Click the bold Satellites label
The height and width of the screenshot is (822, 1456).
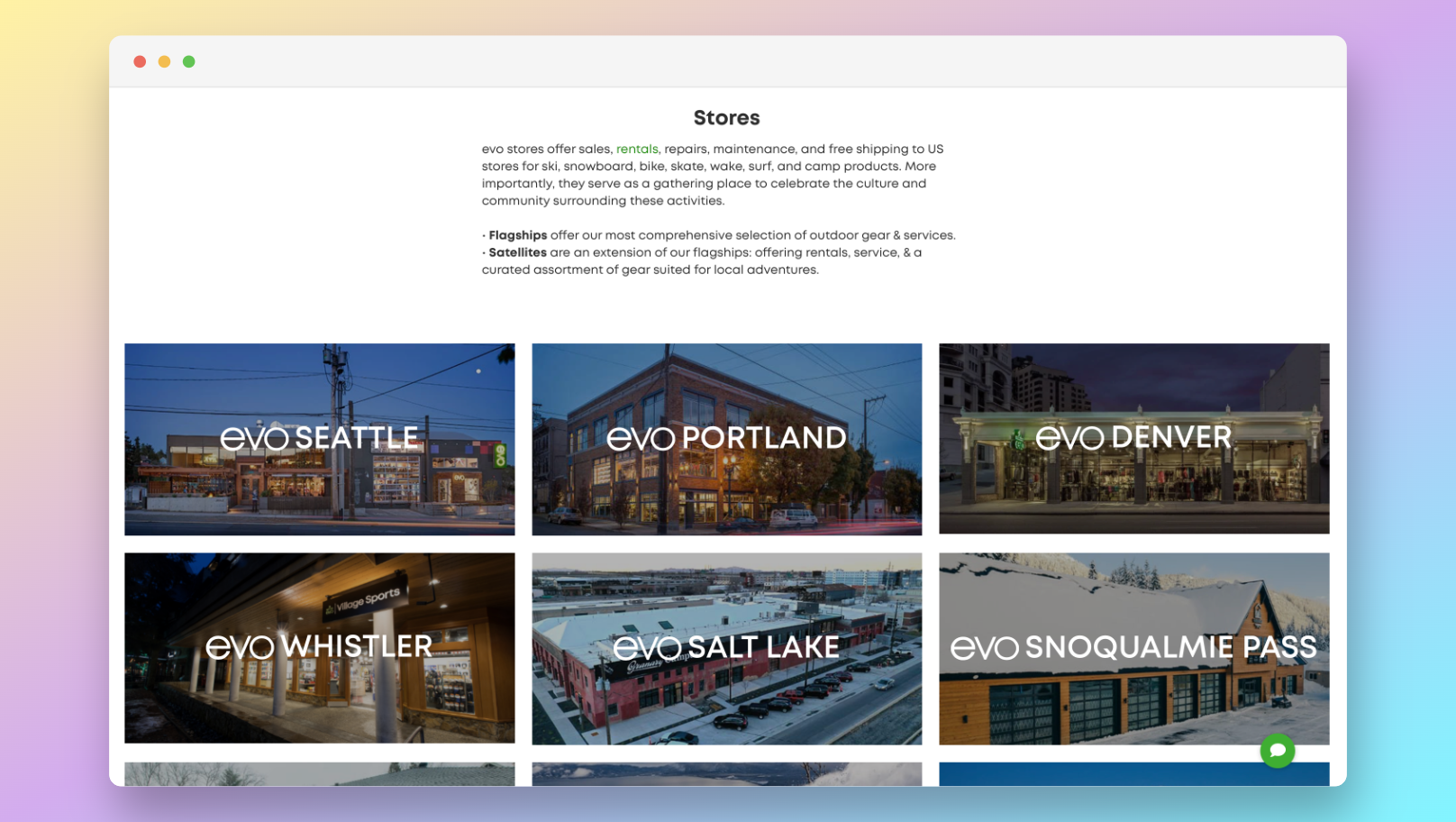point(517,252)
